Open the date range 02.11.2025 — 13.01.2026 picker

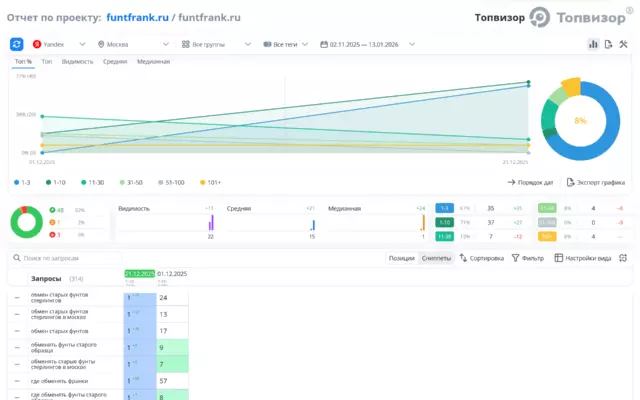click(x=367, y=44)
